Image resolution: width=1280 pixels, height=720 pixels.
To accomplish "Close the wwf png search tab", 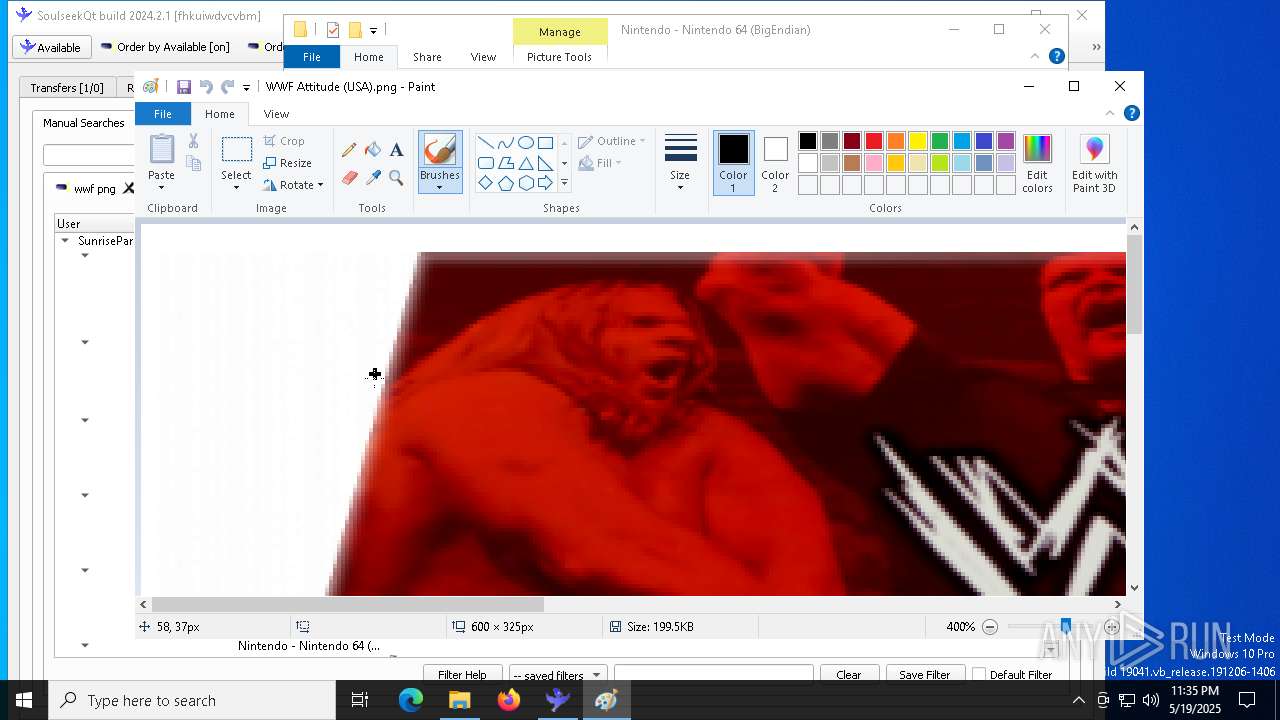I will (x=128, y=188).
